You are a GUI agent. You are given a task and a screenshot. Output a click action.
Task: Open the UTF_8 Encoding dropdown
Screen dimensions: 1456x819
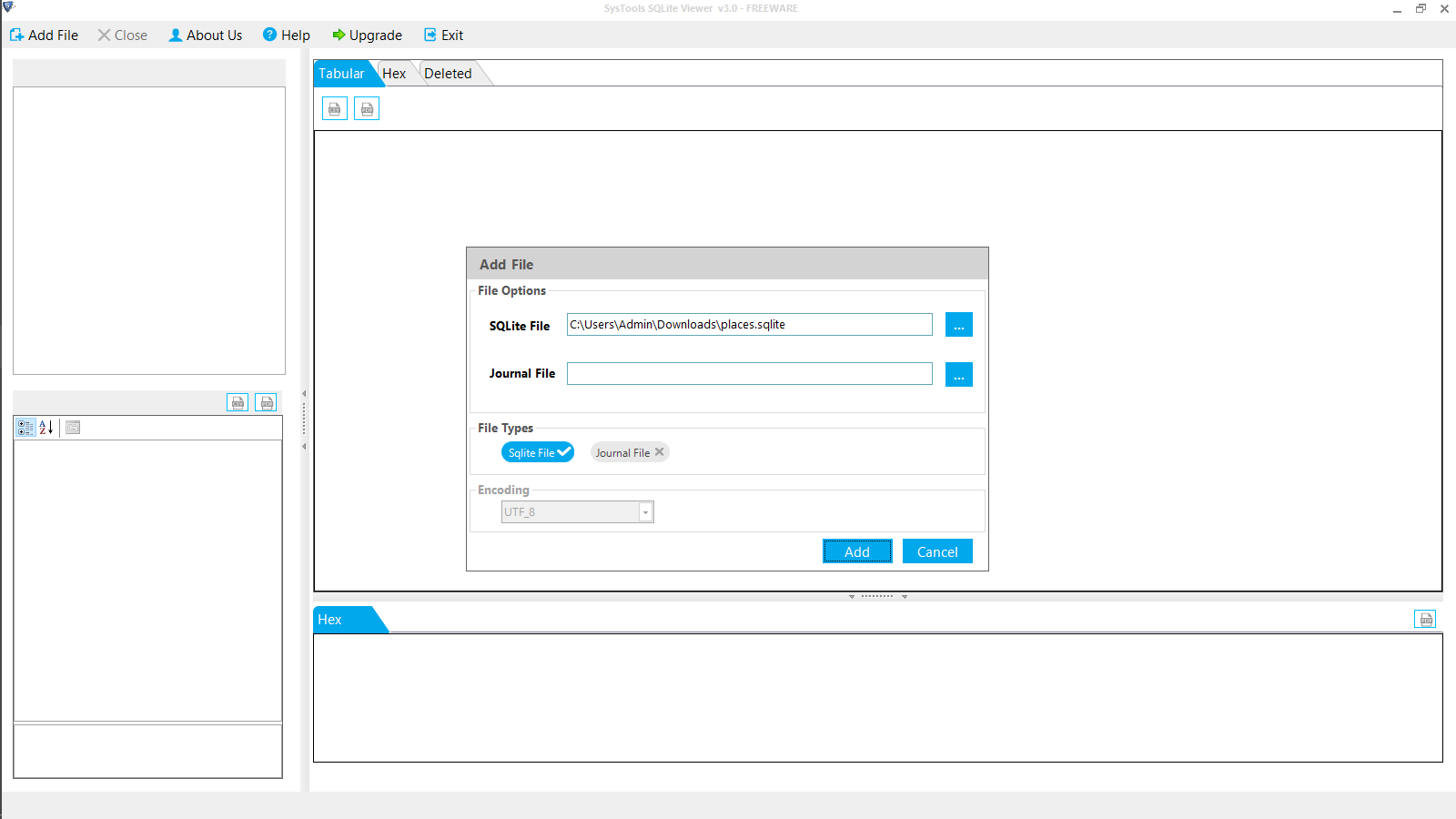(x=645, y=512)
